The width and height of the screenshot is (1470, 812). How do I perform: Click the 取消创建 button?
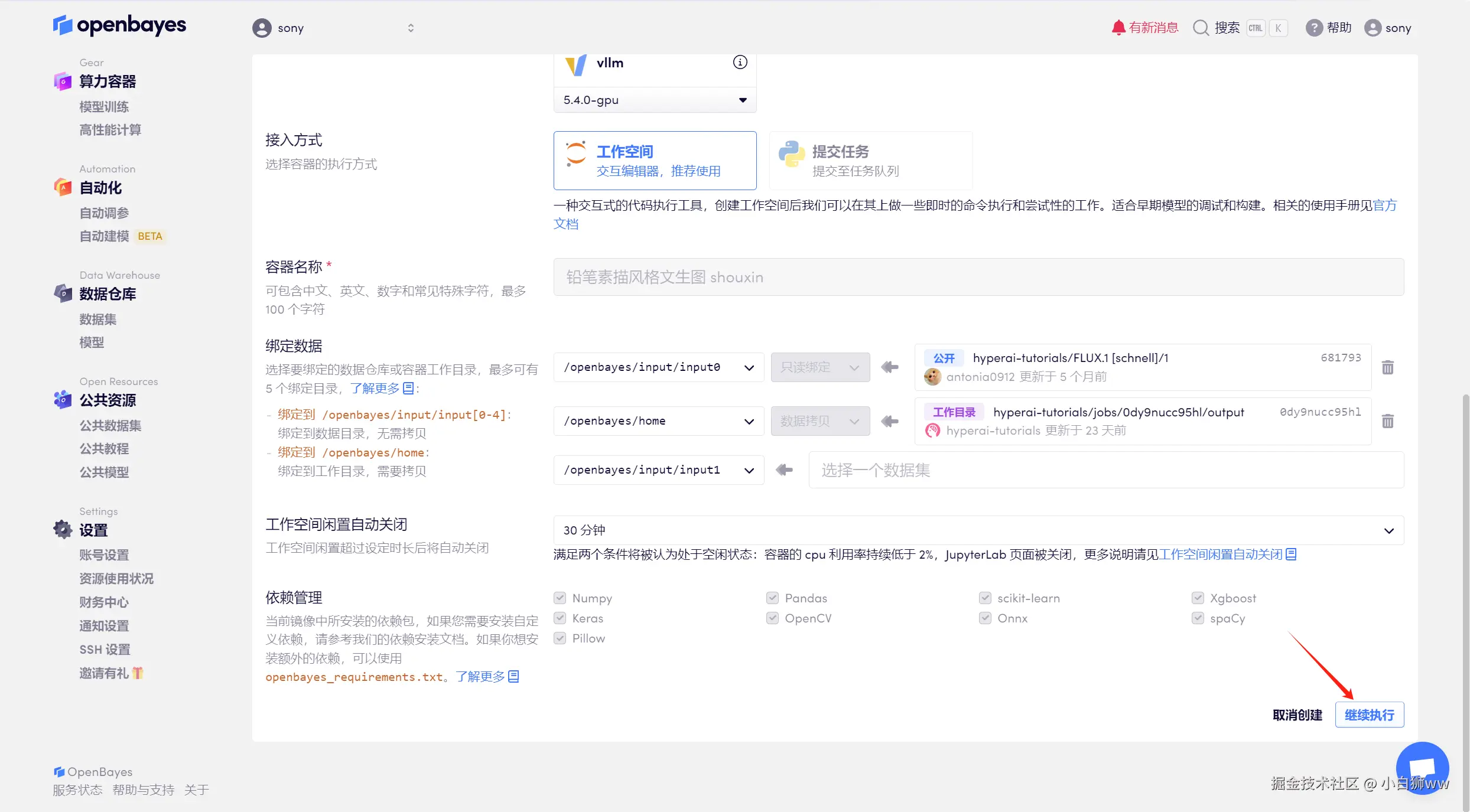click(x=1297, y=715)
